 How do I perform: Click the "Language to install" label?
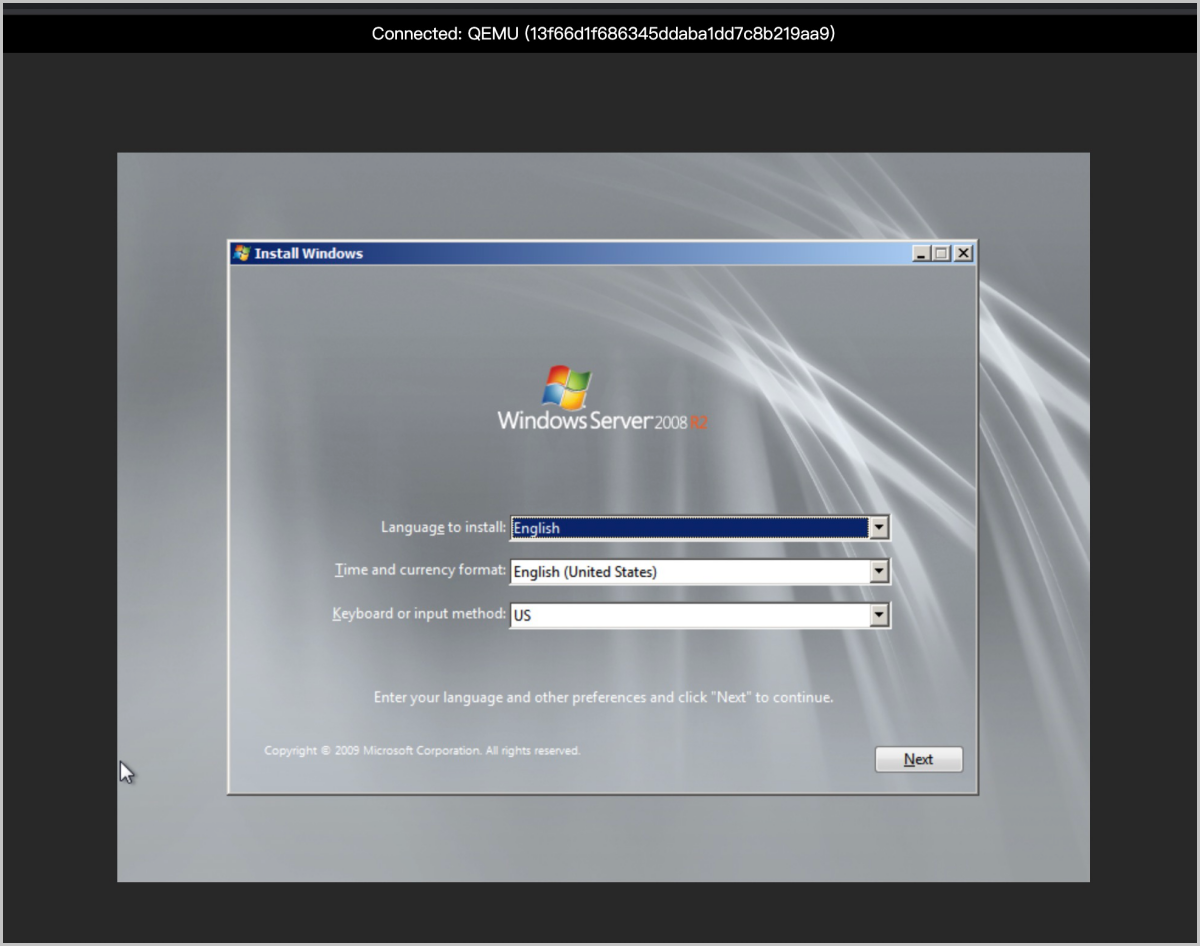pos(443,527)
